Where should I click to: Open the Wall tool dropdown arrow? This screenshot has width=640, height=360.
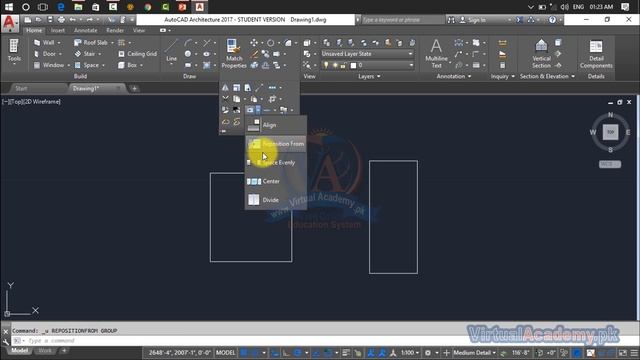tap(59, 43)
